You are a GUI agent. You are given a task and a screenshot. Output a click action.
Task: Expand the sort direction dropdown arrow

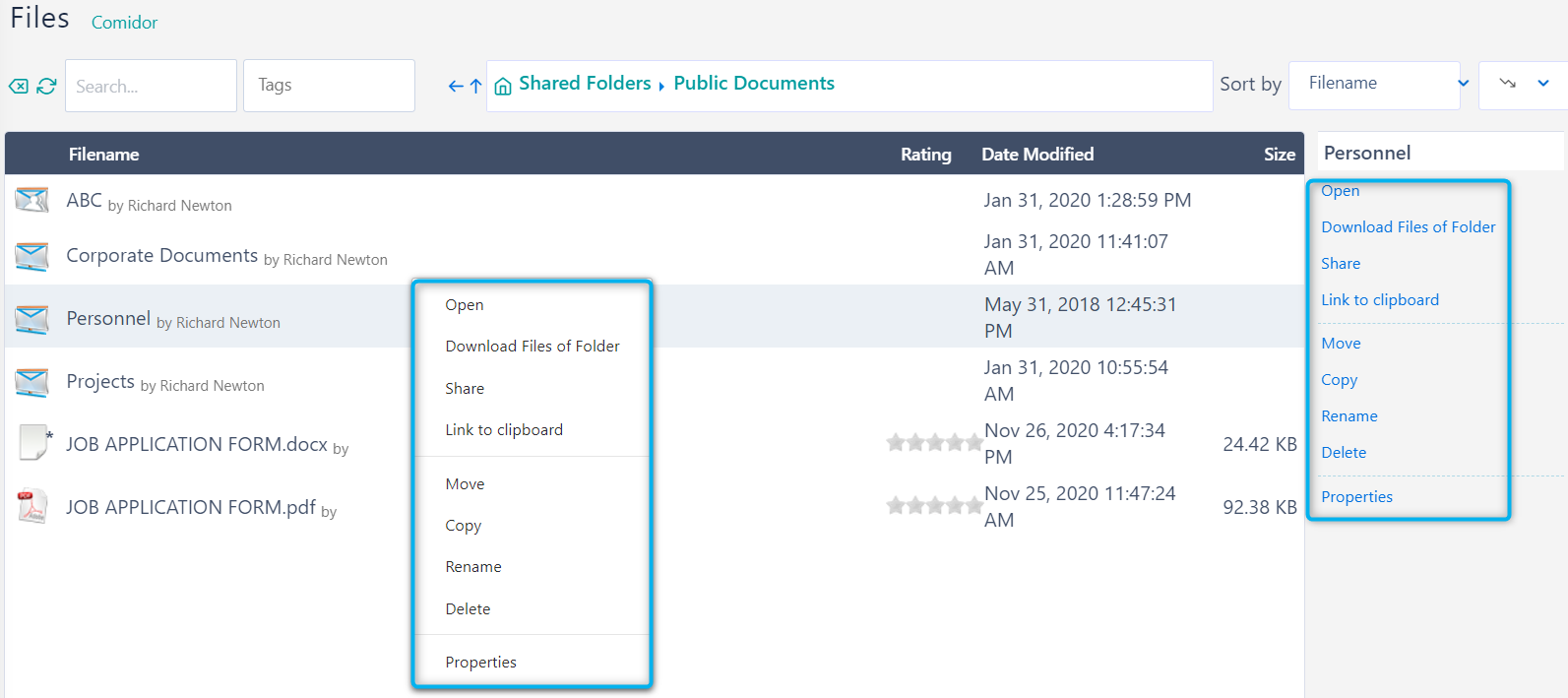pyautogui.click(x=1543, y=84)
